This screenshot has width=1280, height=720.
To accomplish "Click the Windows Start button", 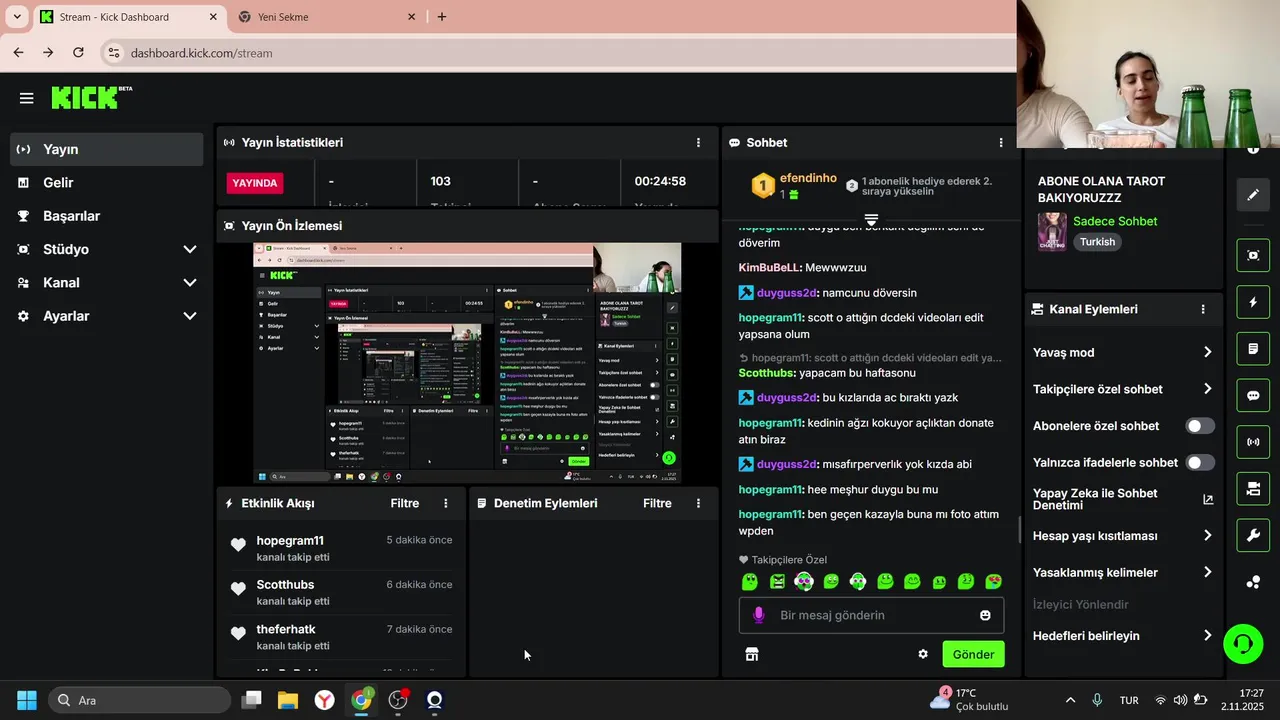I will click(27, 700).
